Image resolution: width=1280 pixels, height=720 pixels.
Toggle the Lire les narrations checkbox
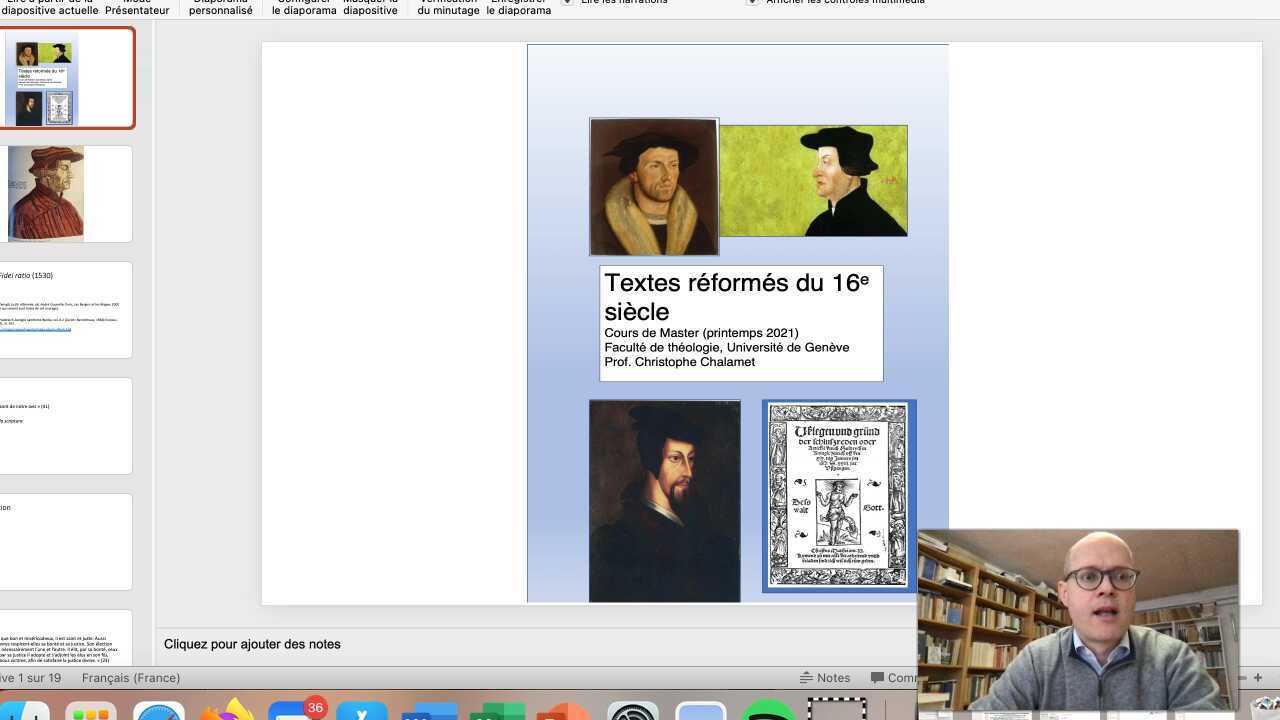point(567,2)
